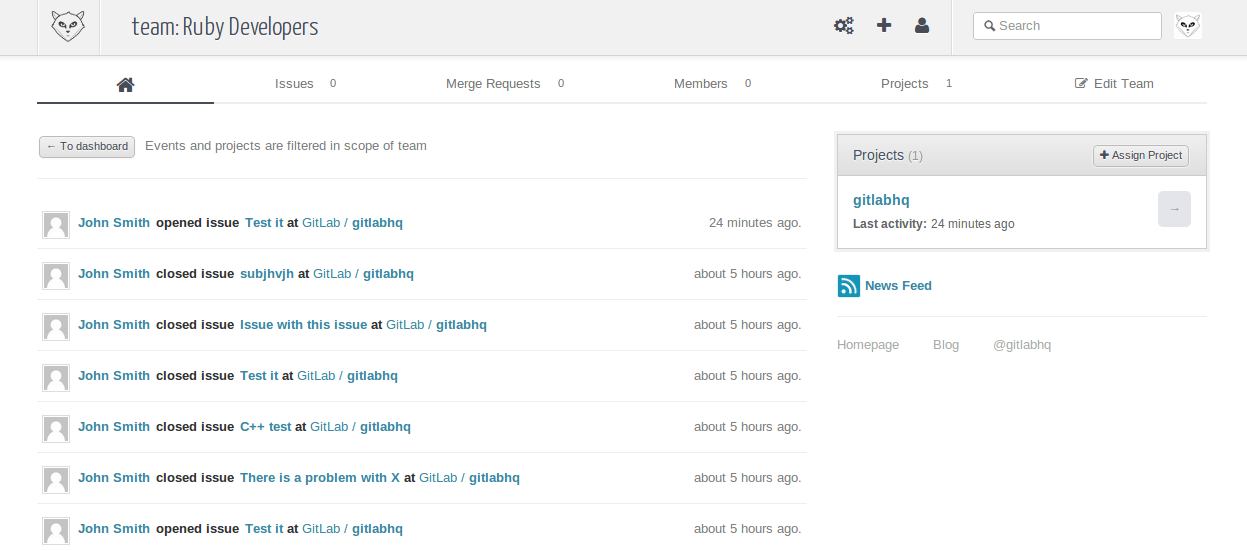Go to team home tab icon
This screenshot has width=1247, height=551.
(125, 84)
